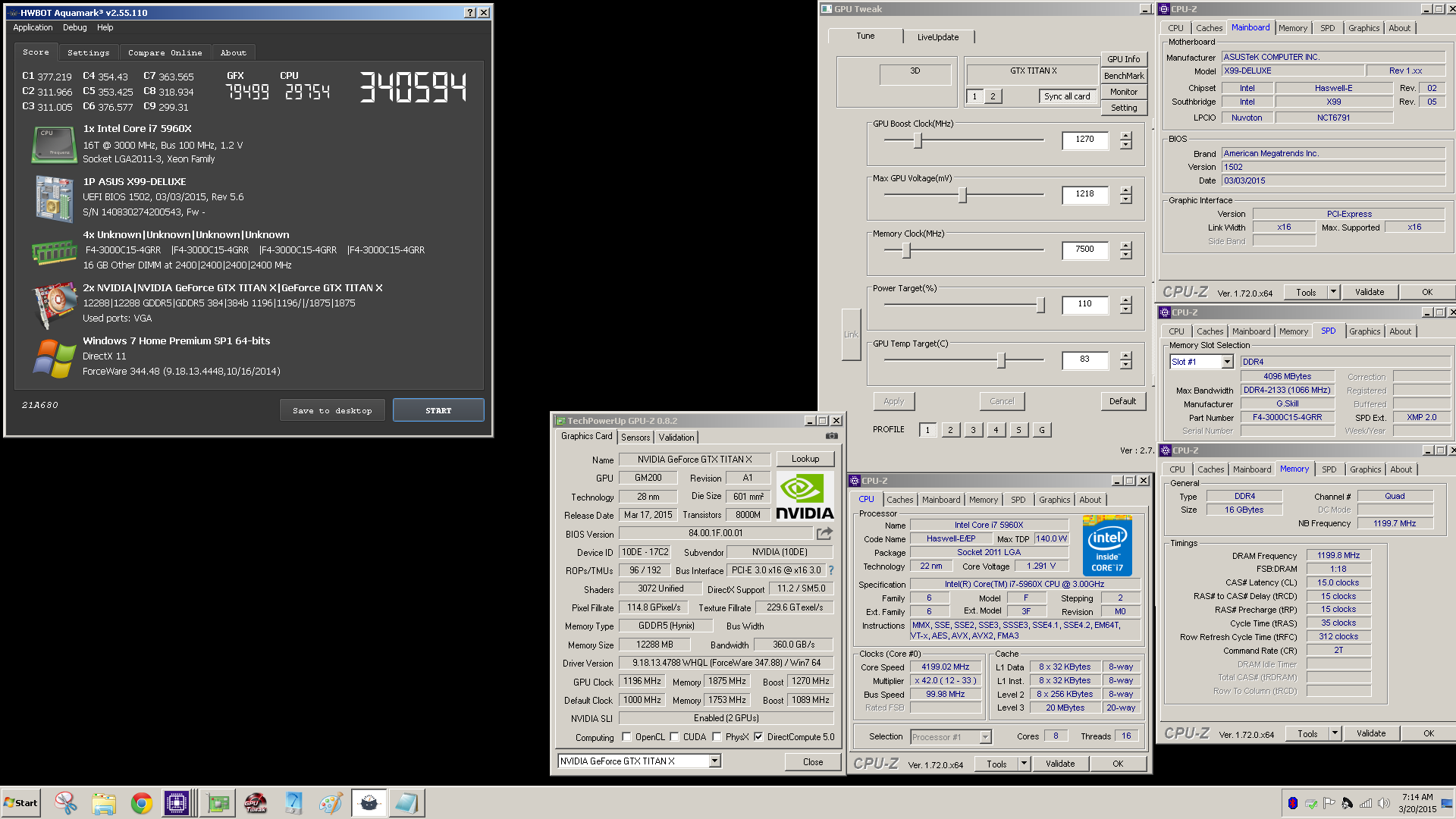
Task: Click the Default button in GPU Tweak
Action: (x=1122, y=401)
